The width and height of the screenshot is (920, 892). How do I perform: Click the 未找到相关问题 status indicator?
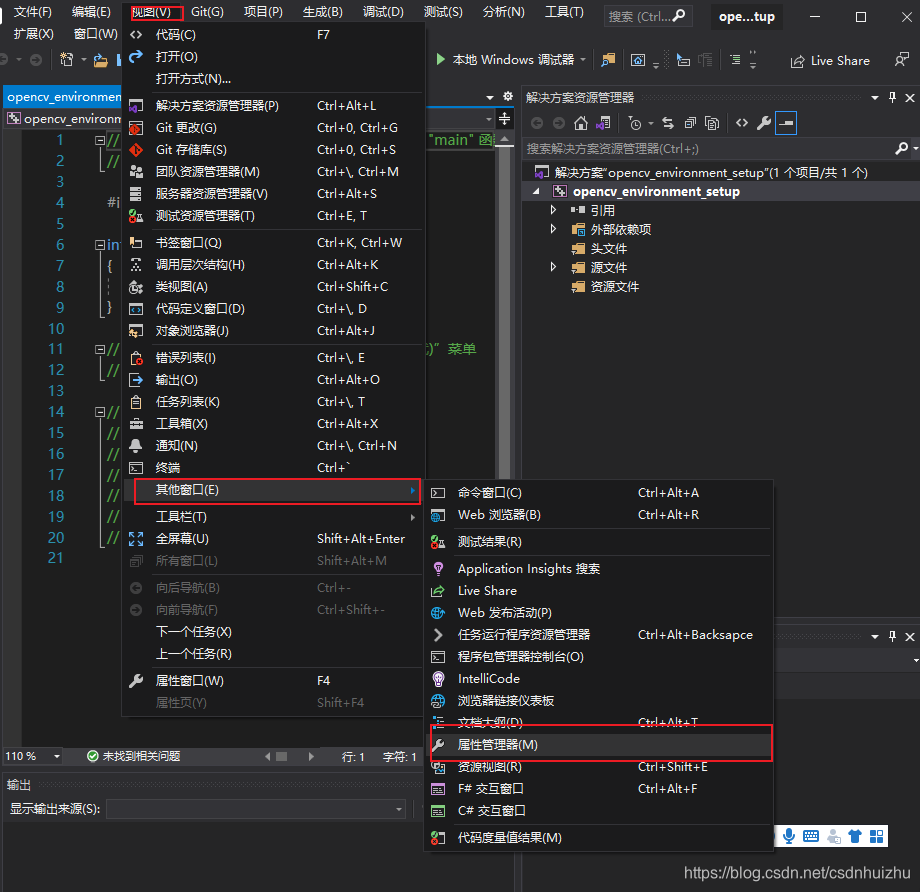(x=134, y=756)
